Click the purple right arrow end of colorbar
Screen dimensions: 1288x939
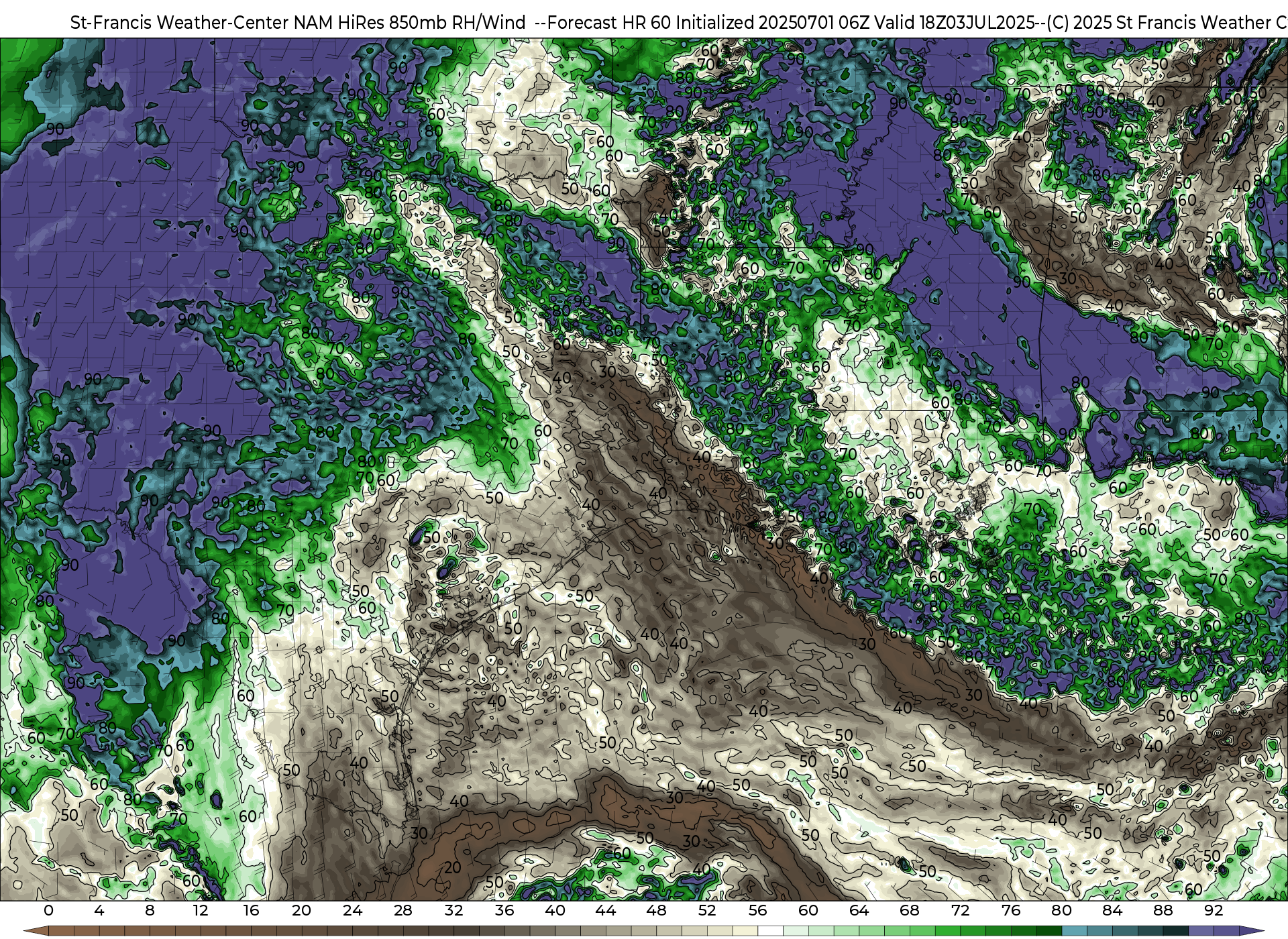pos(1251,931)
